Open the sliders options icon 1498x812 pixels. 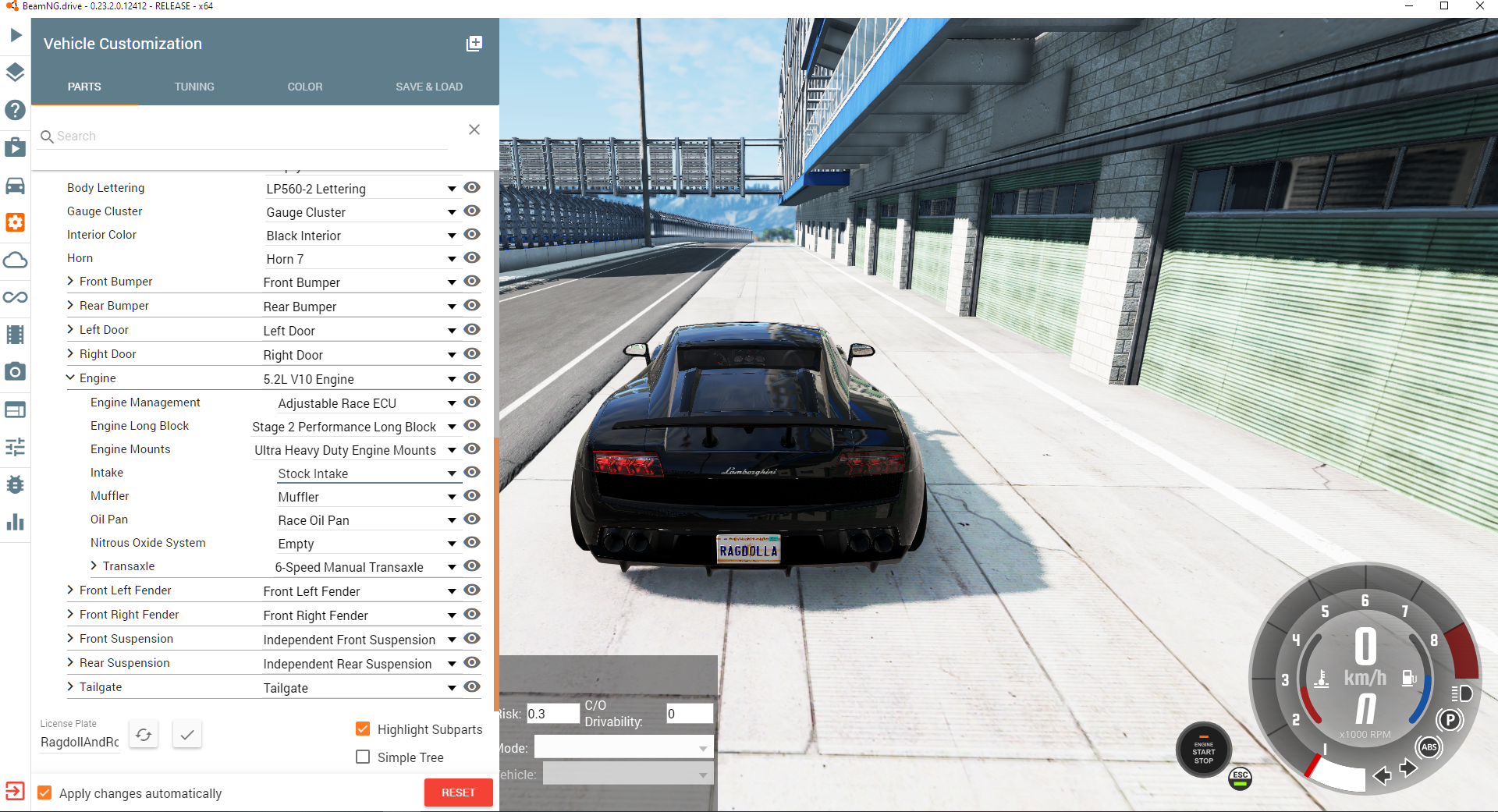click(16, 447)
